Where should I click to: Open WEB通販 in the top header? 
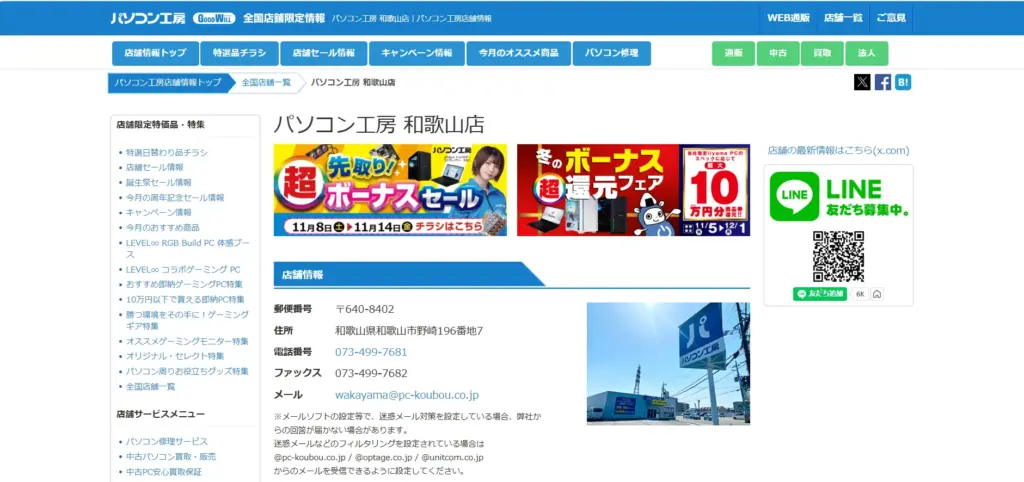tap(788, 18)
